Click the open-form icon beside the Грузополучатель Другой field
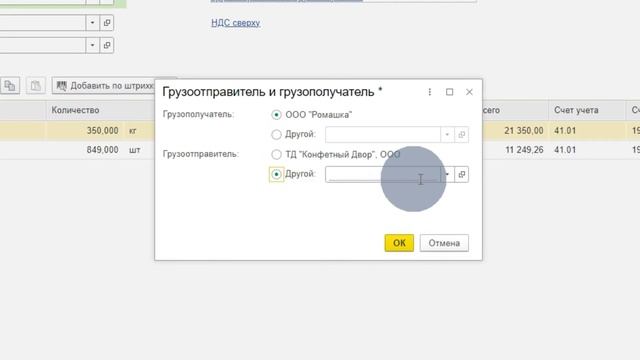 462,135
